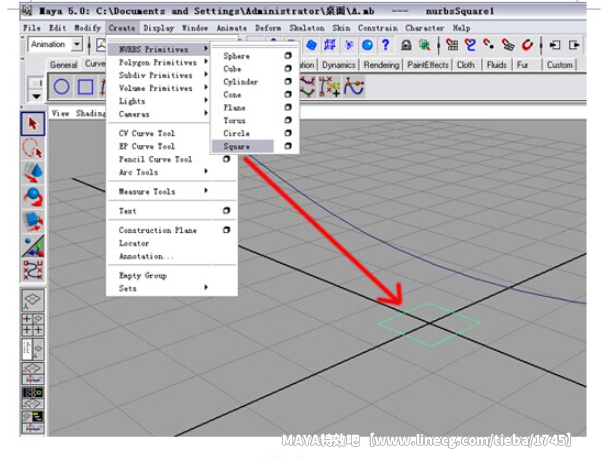
Task: Click the rightmost blue curve shelf icon
Action: pos(354,87)
